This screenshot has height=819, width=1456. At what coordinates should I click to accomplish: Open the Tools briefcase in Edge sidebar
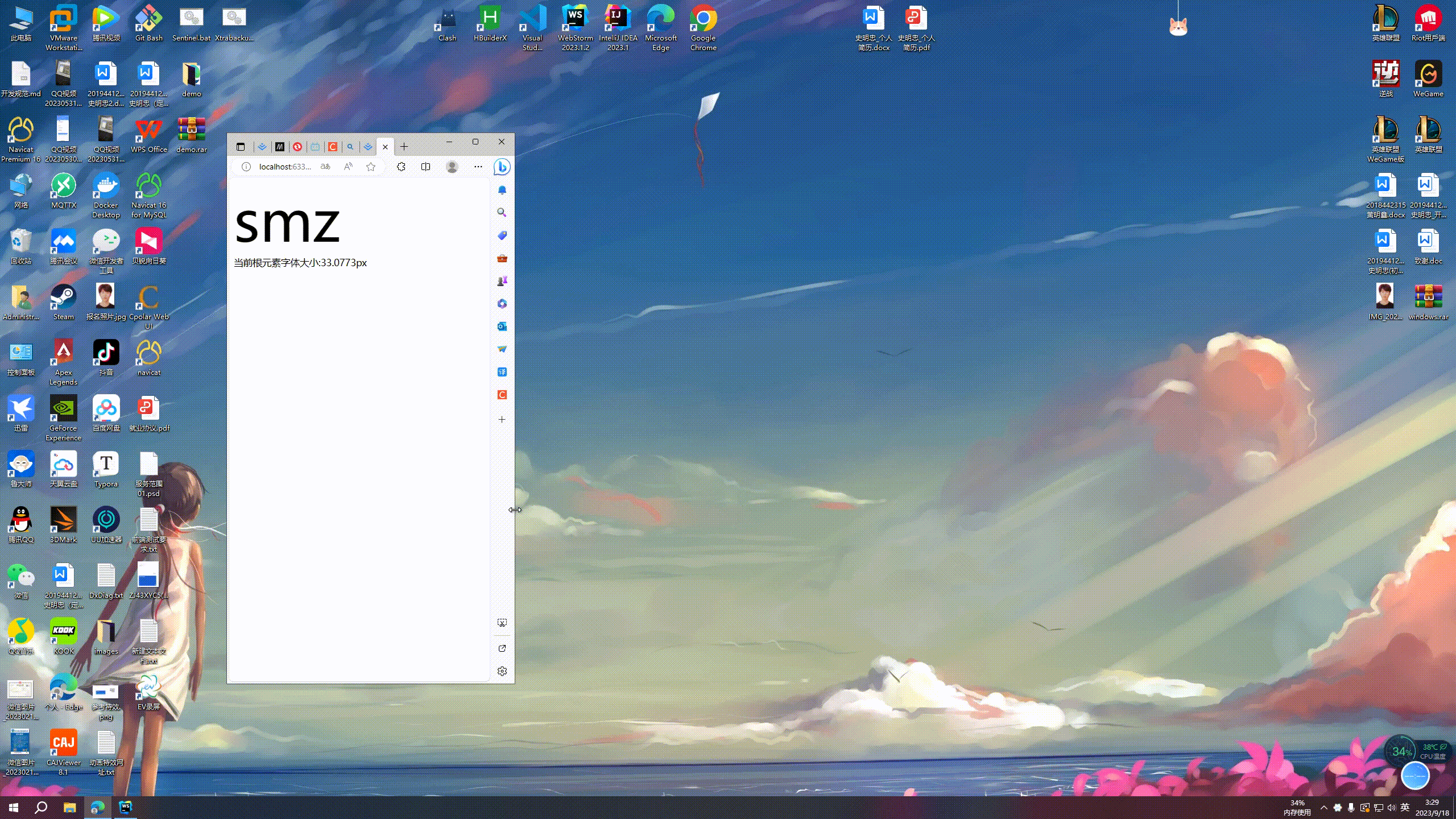point(502,258)
